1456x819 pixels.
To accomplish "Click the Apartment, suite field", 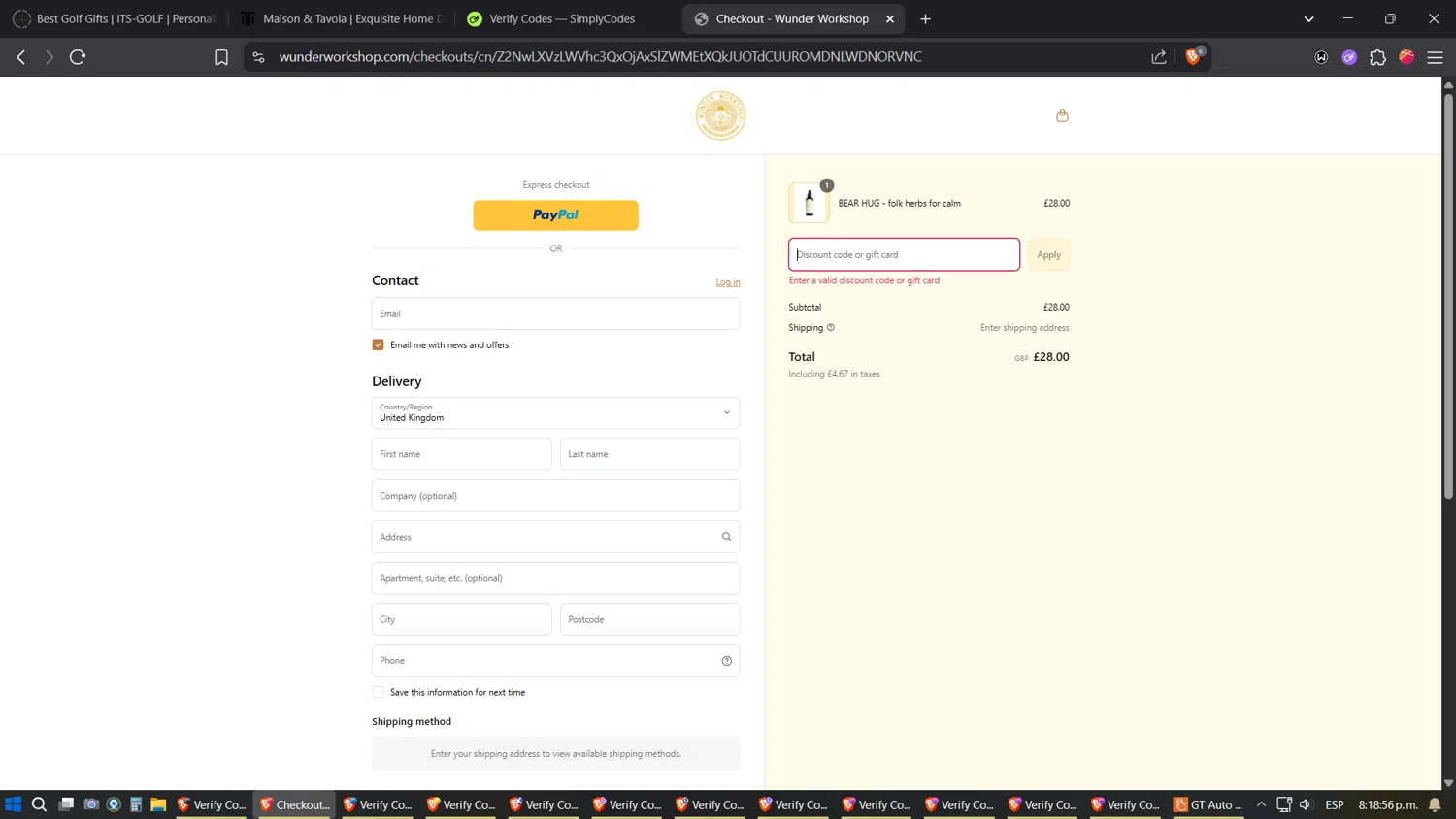I will pos(555,578).
